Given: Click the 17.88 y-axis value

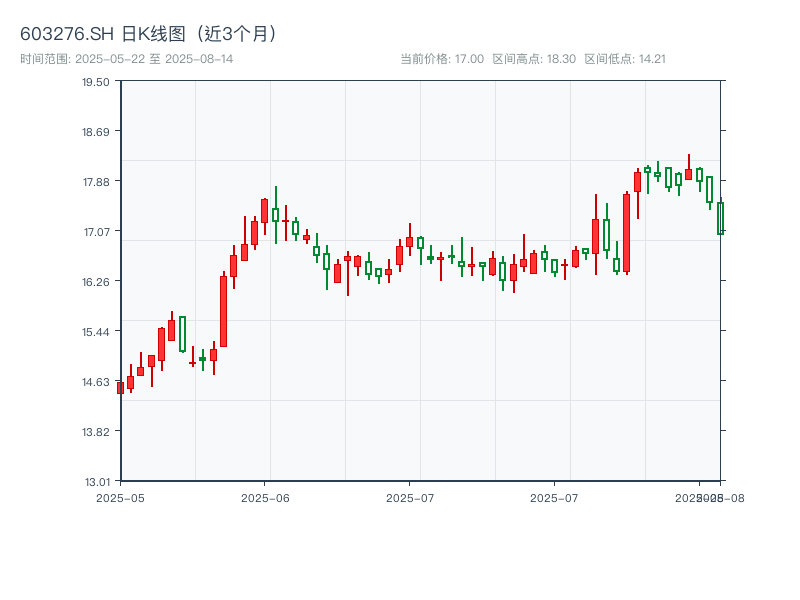Looking at the screenshot, I should tap(96, 182).
